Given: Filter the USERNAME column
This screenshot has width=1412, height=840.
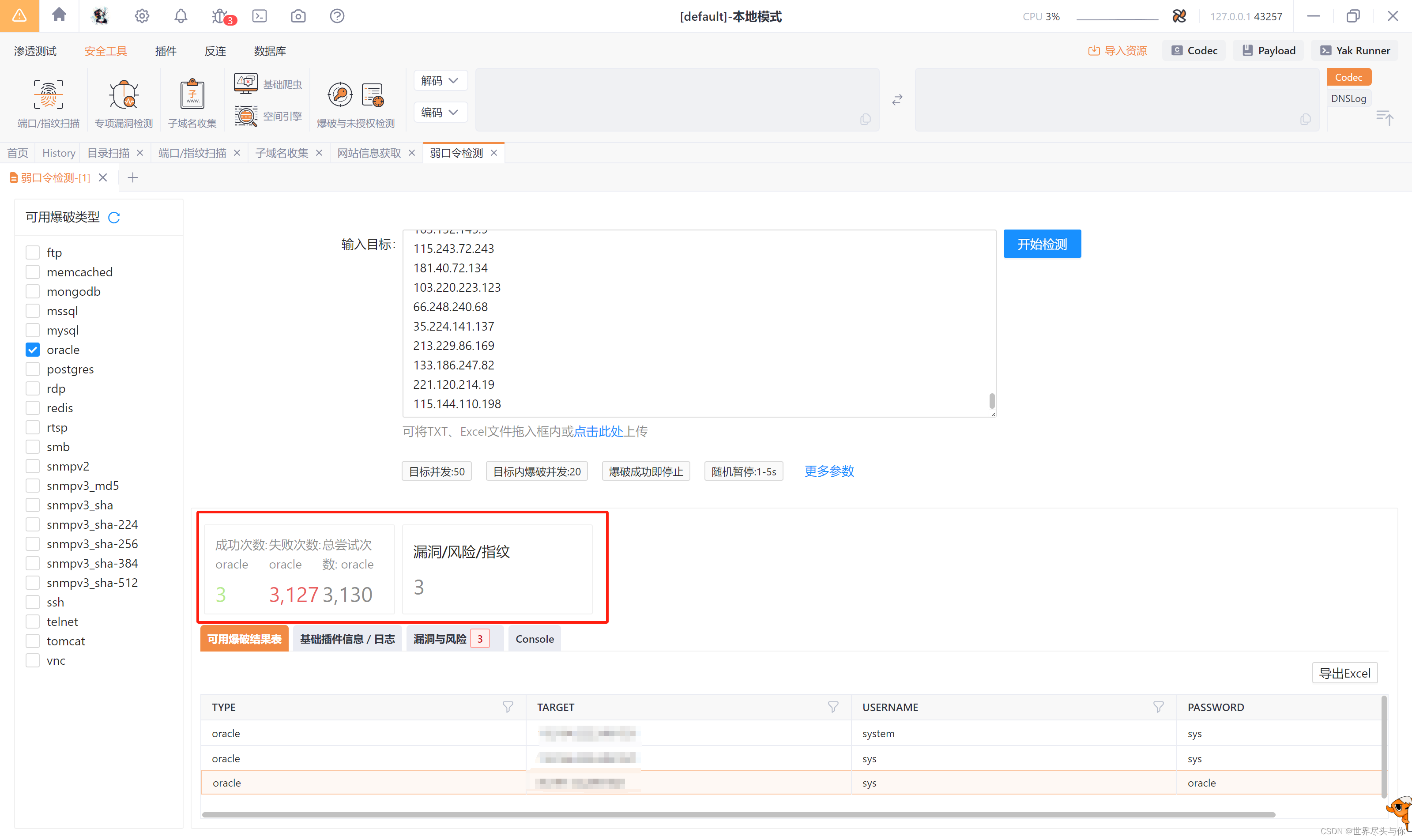Looking at the screenshot, I should pos(1159,707).
